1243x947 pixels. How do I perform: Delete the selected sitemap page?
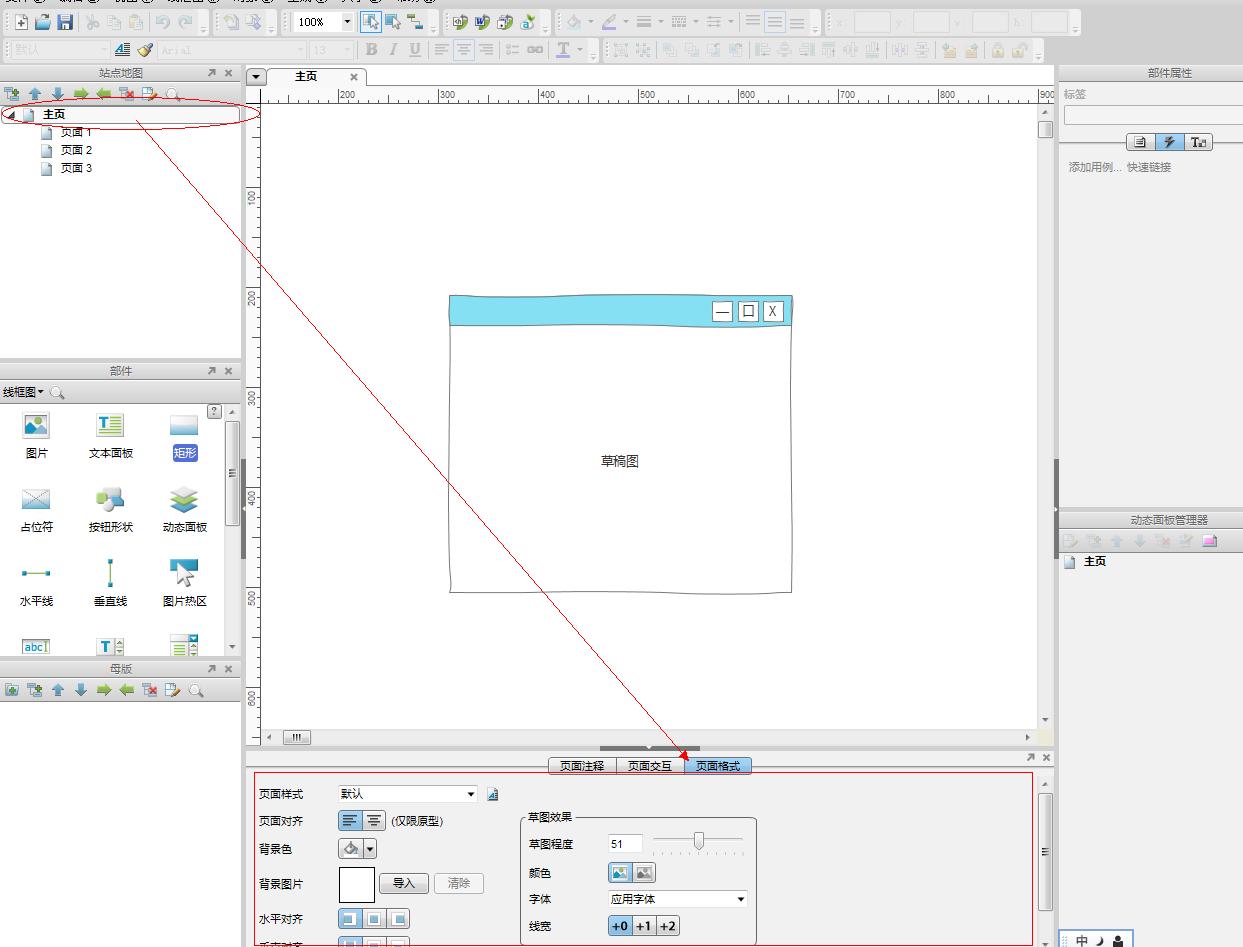(127, 94)
